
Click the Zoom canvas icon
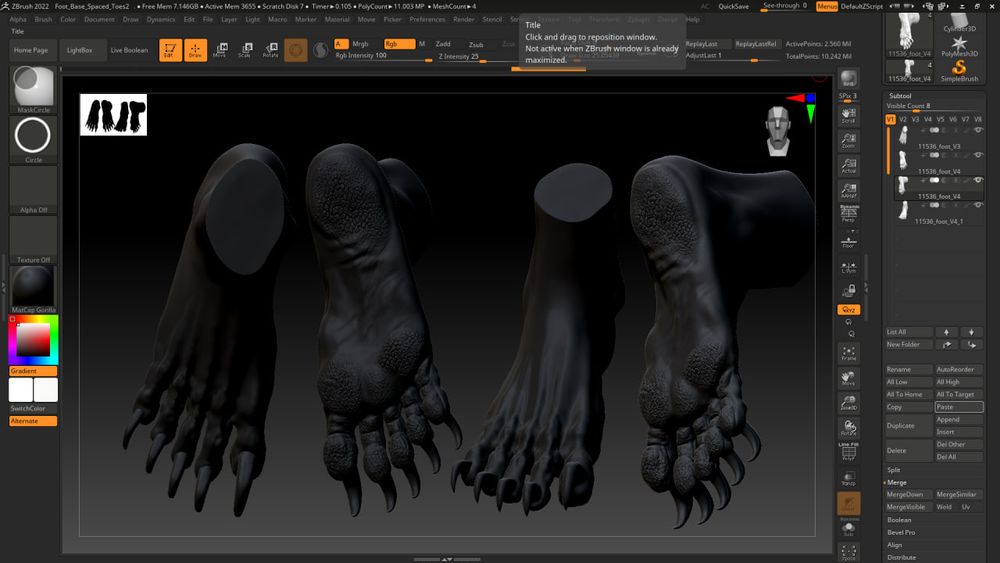848,140
